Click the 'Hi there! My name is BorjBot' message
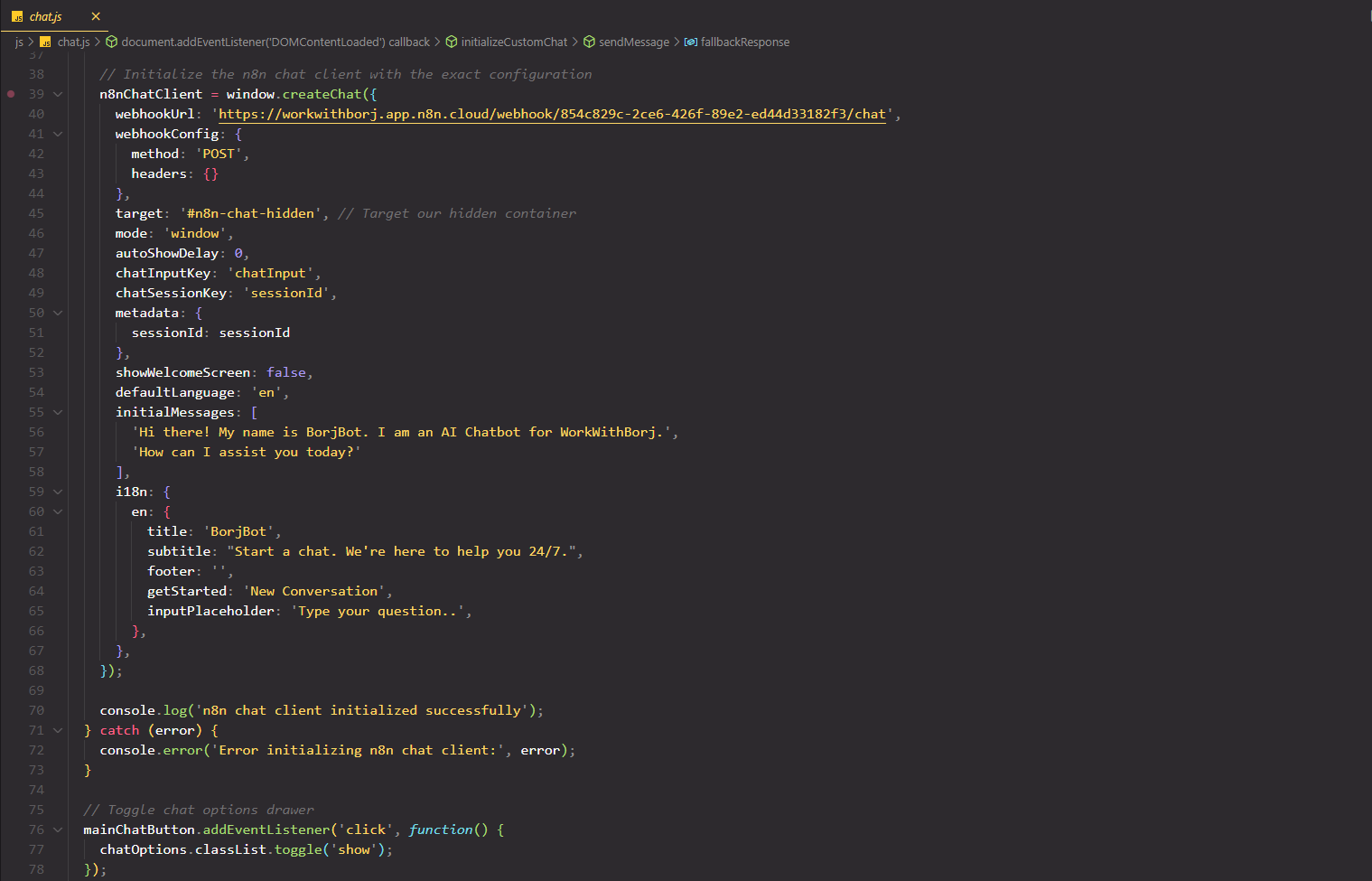The image size is (1372, 881). point(402,432)
